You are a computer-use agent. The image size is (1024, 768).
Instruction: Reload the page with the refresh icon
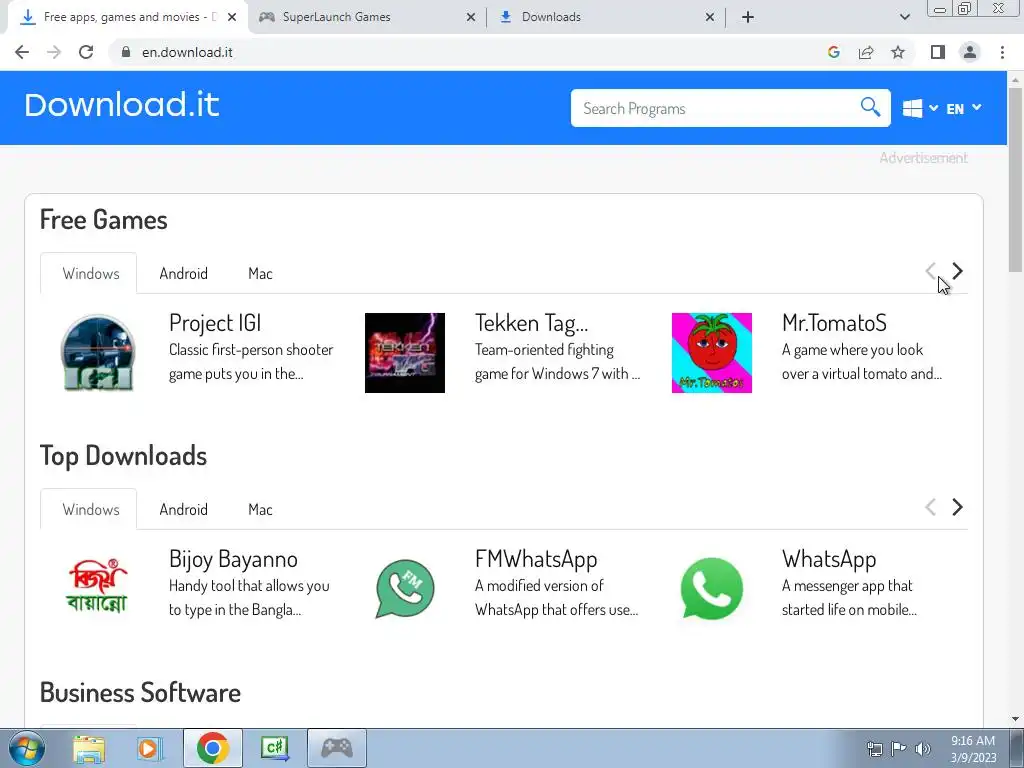86,52
